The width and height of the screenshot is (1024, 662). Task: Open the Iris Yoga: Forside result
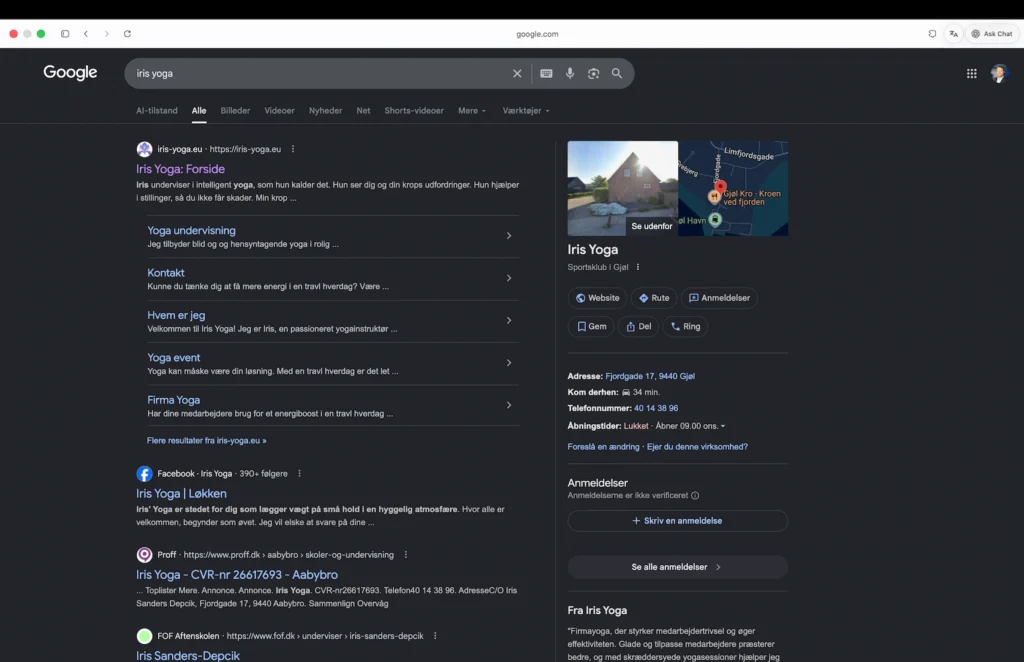tap(180, 169)
